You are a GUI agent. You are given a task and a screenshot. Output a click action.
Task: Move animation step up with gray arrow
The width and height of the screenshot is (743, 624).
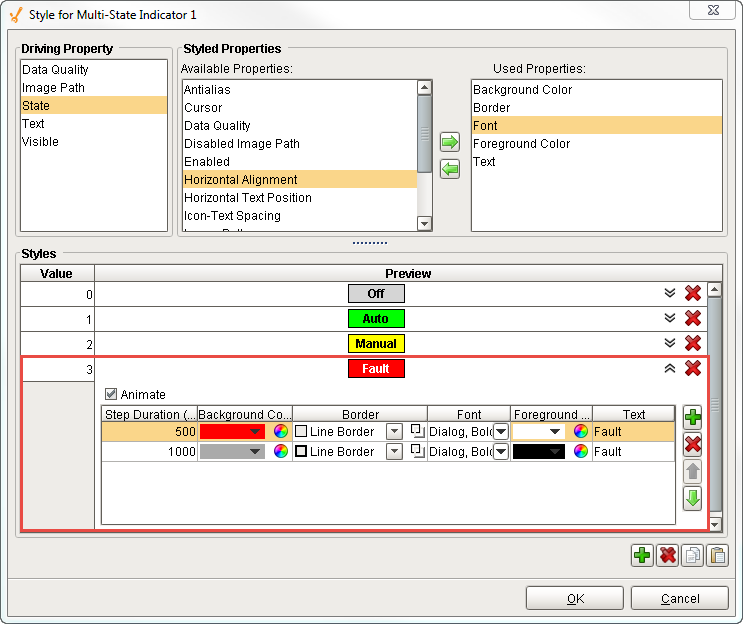tap(692, 471)
